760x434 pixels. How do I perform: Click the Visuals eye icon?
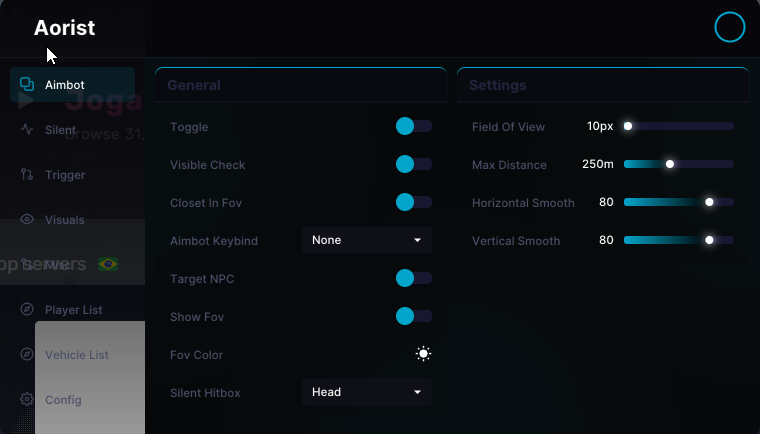[27, 220]
